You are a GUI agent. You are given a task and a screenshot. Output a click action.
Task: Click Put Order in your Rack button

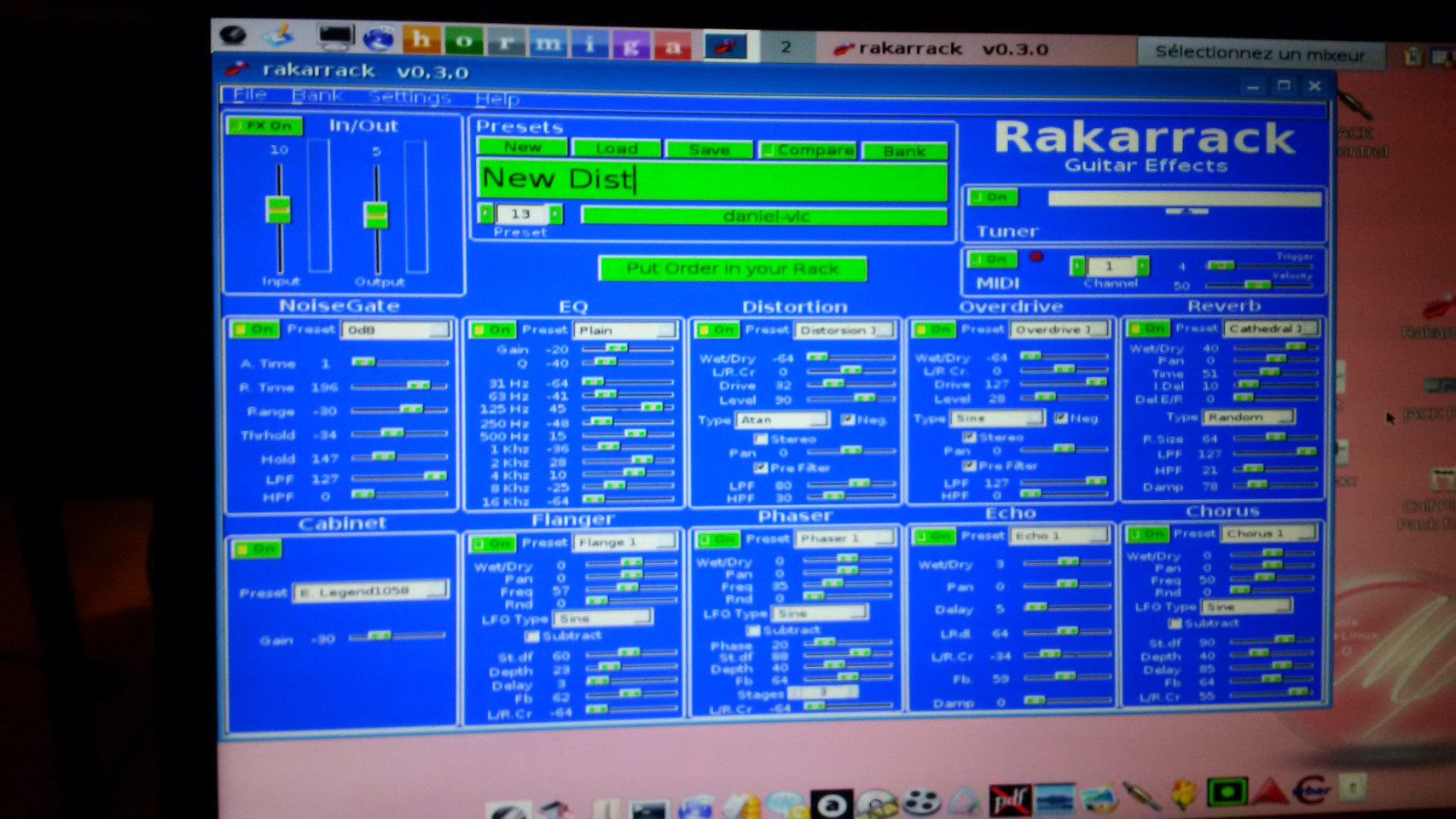click(733, 269)
